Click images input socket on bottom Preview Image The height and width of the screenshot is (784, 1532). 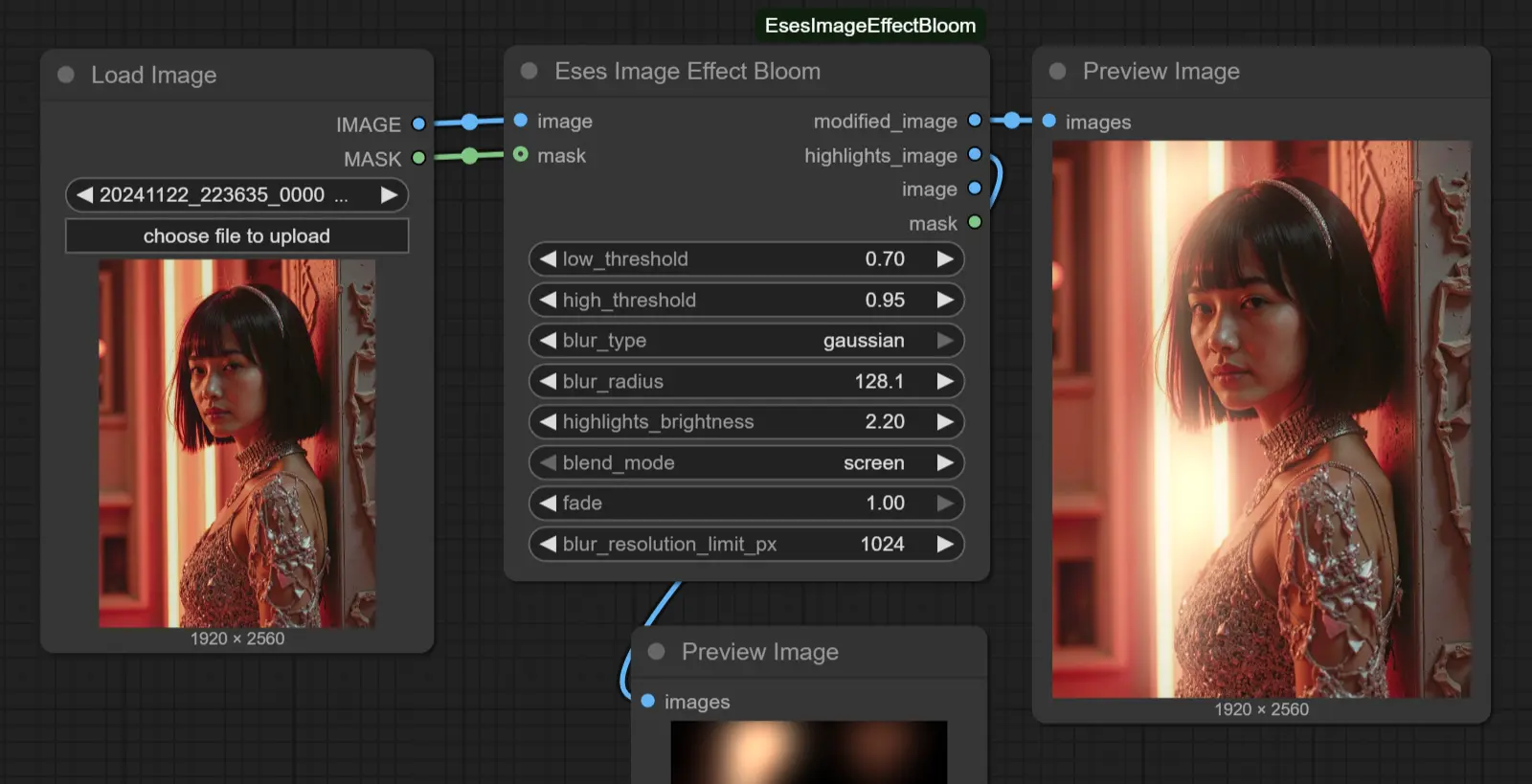point(648,701)
